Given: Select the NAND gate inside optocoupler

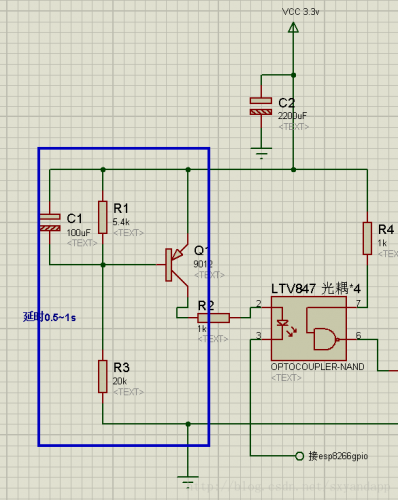Looking at the screenshot, I should point(326,339).
